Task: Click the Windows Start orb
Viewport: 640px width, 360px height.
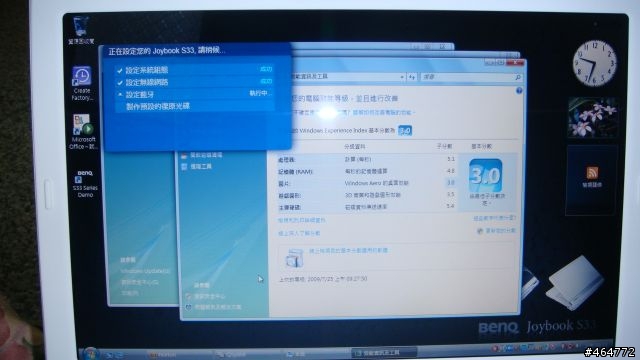Action: coord(90,353)
